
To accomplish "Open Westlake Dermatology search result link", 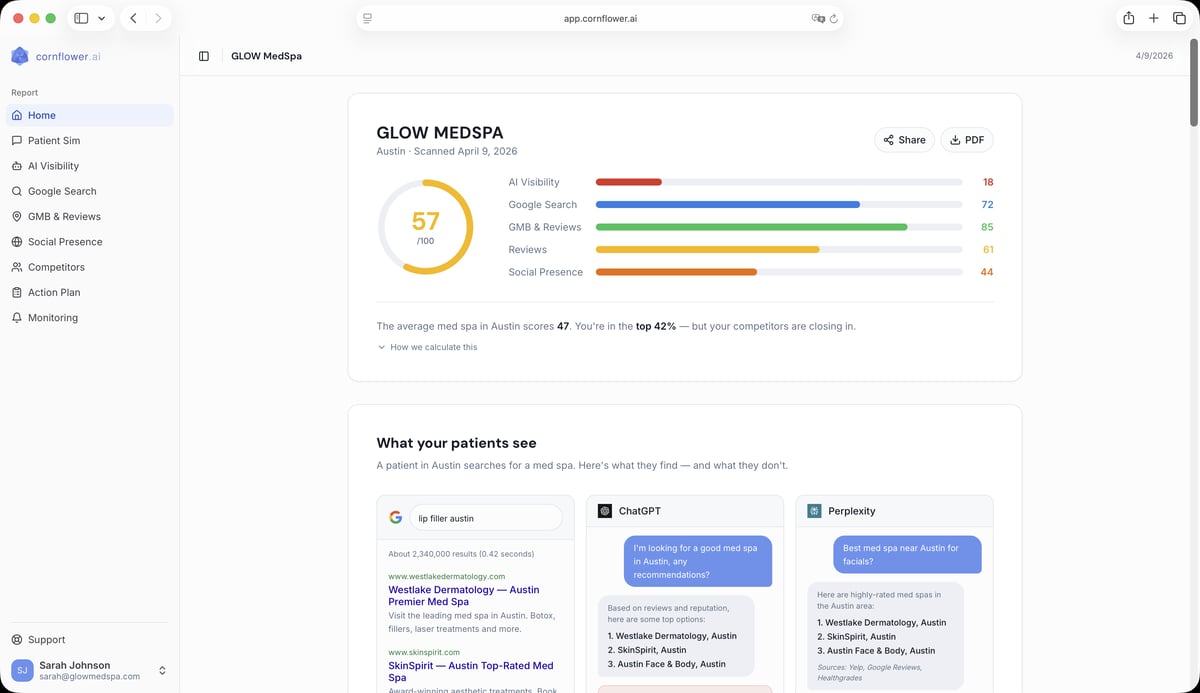I will point(463,596).
